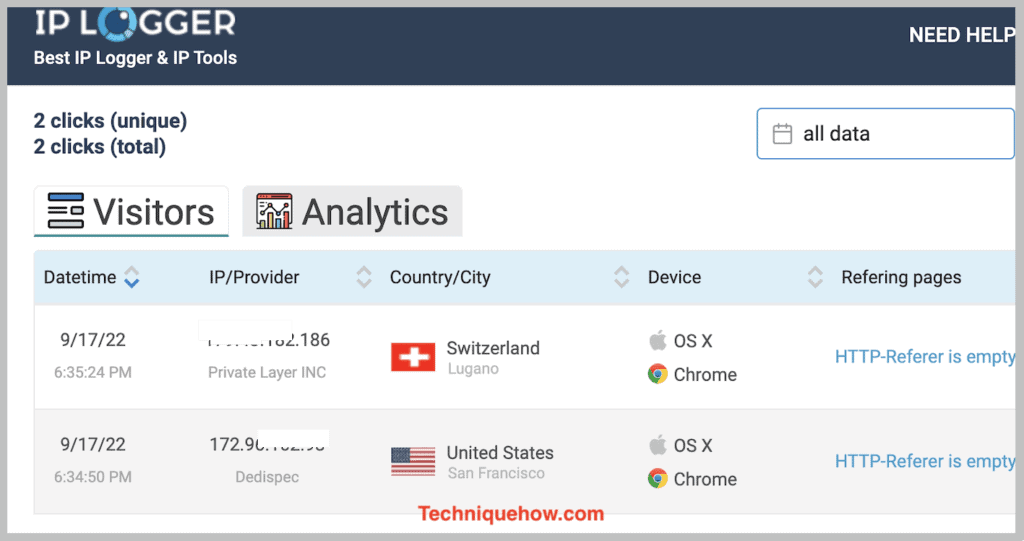The image size is (1024, 541).
Task: Open the NEED HELP link
Action: coord(962,35)
